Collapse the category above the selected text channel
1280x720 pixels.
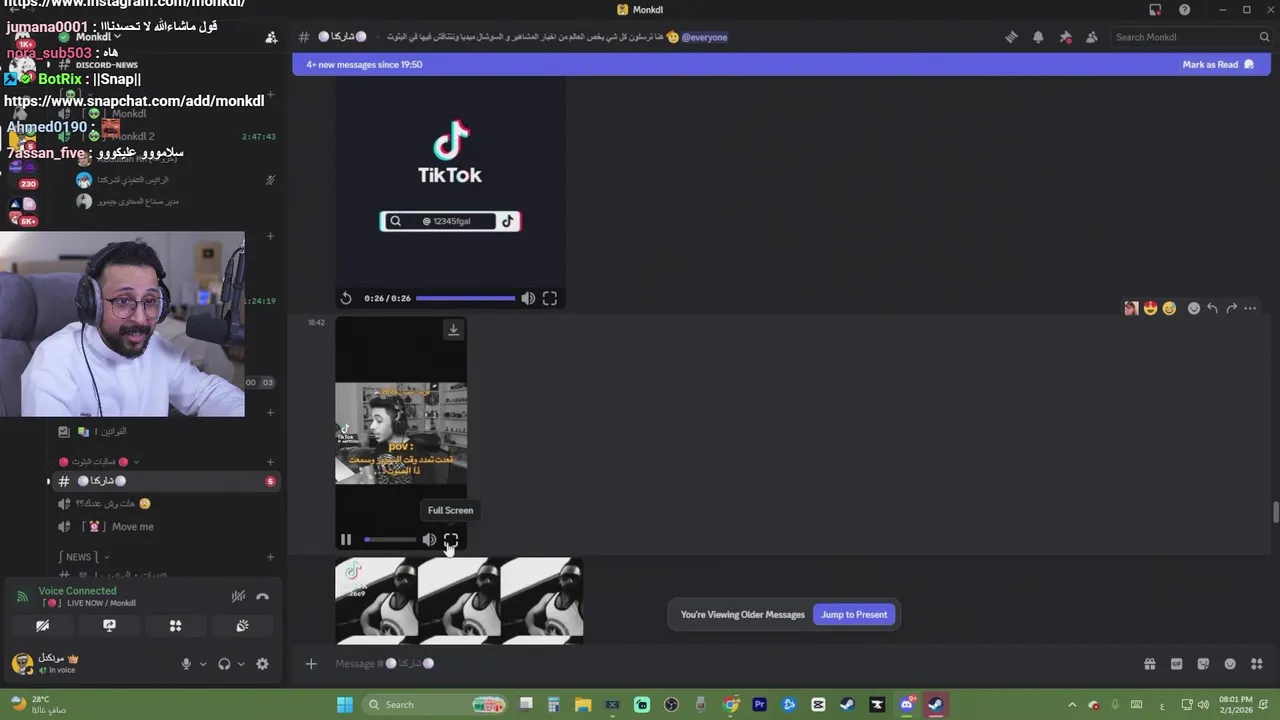(99, 462)
